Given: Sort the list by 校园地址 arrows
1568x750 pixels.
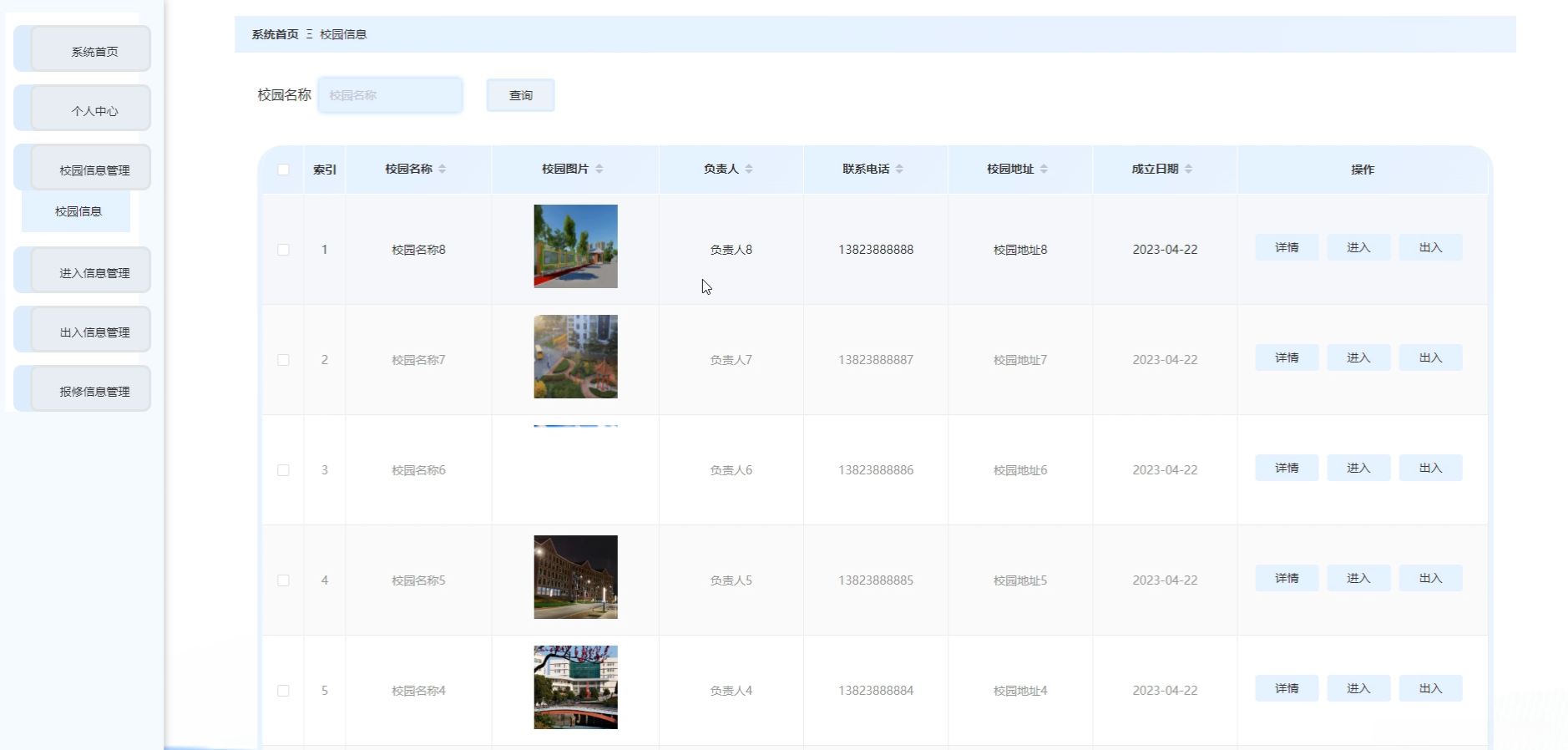Looking at the screenshot, I should pos(1044,169).
